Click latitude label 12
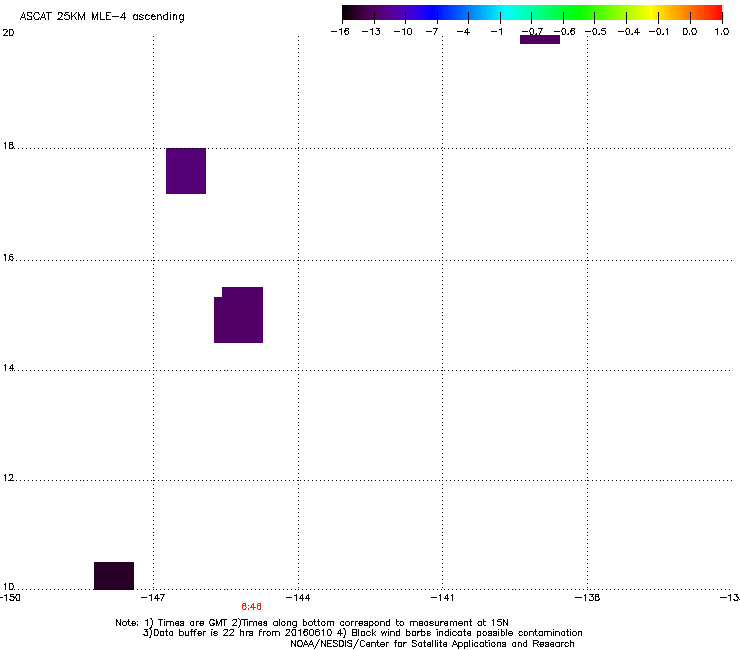Image resolution: width=740 pixels, height=650 pixels. (8, 478)
